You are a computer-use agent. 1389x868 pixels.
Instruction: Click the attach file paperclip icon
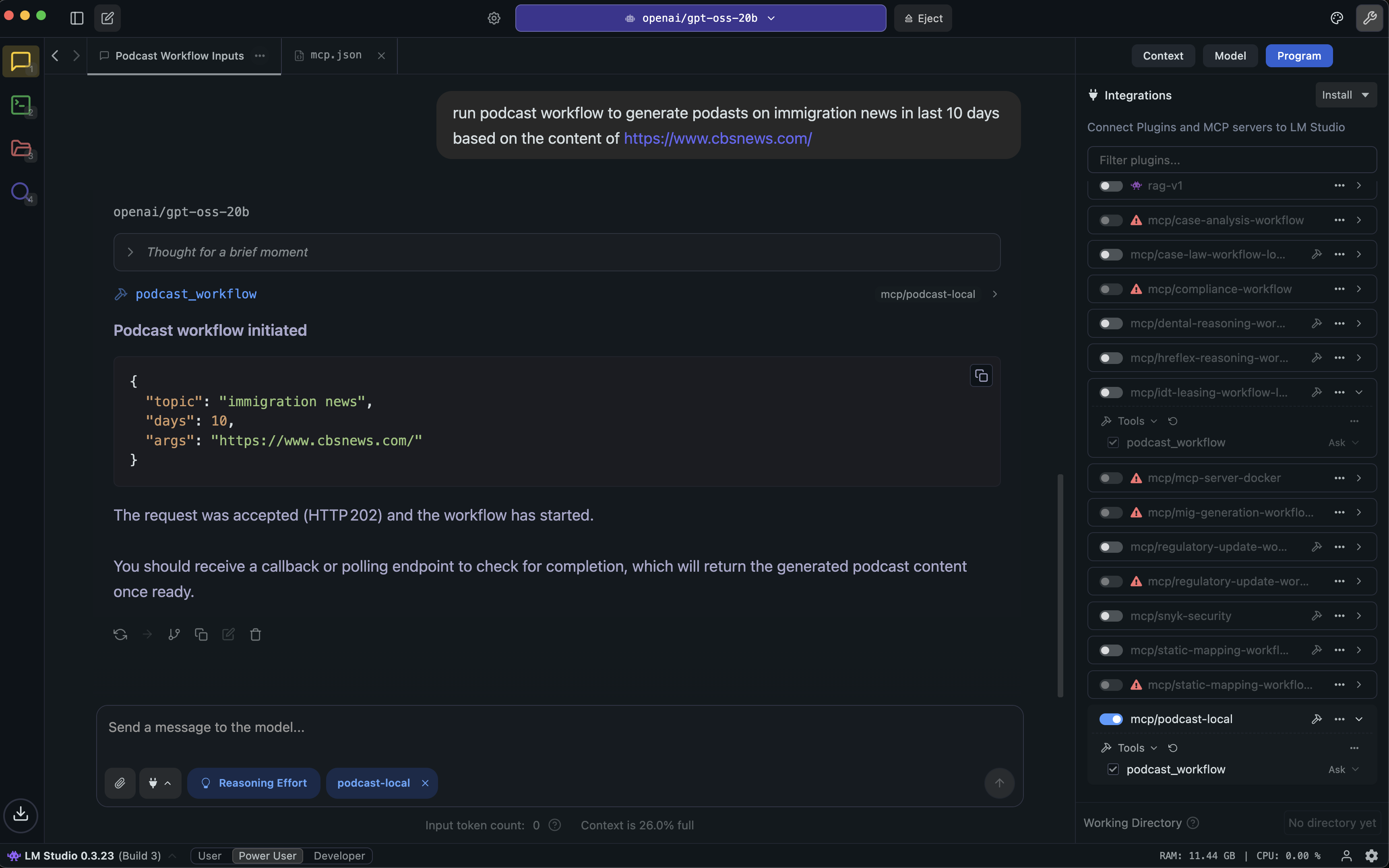pos(120,783)
